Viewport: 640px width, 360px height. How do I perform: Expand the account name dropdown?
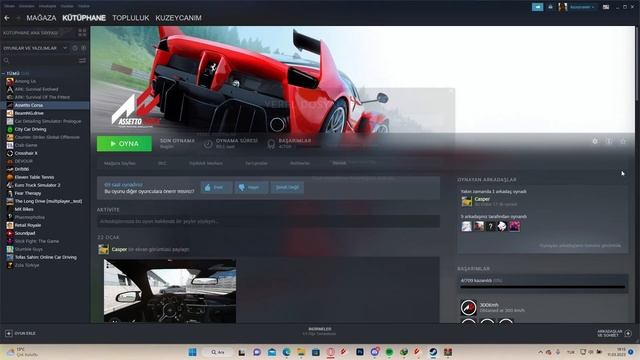[x=582, y=7]
